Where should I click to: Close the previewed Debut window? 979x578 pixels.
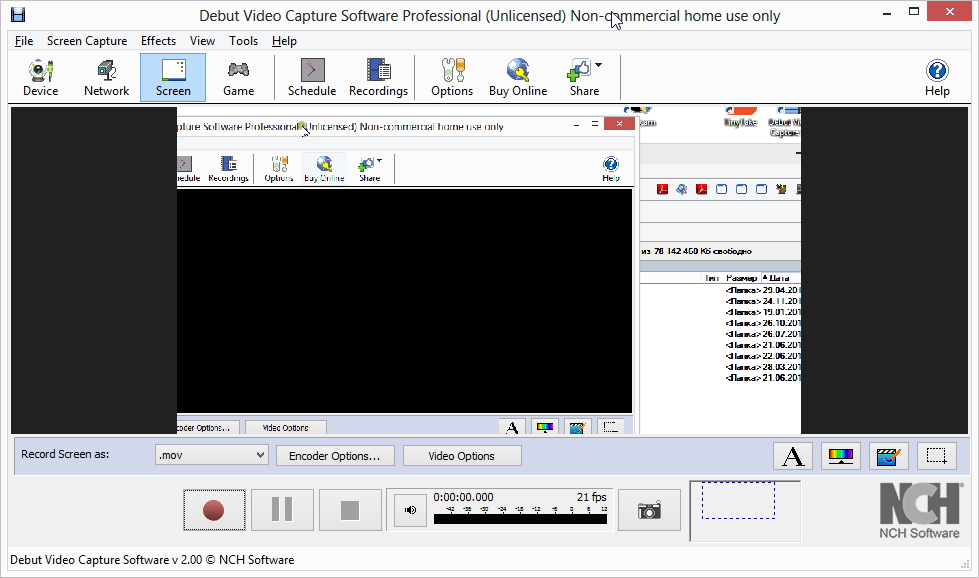coord(619,124)
